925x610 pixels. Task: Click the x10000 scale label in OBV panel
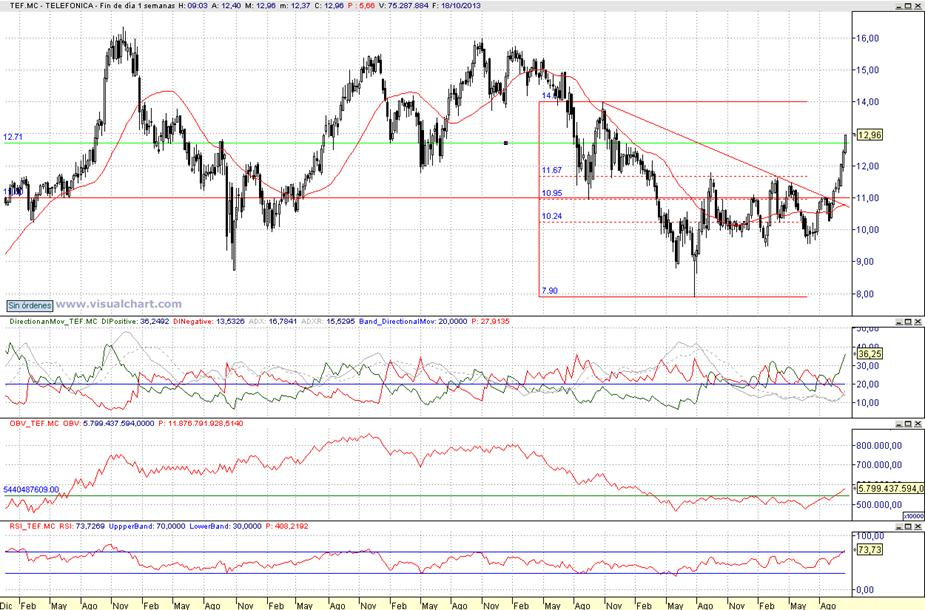pos(913,516)
